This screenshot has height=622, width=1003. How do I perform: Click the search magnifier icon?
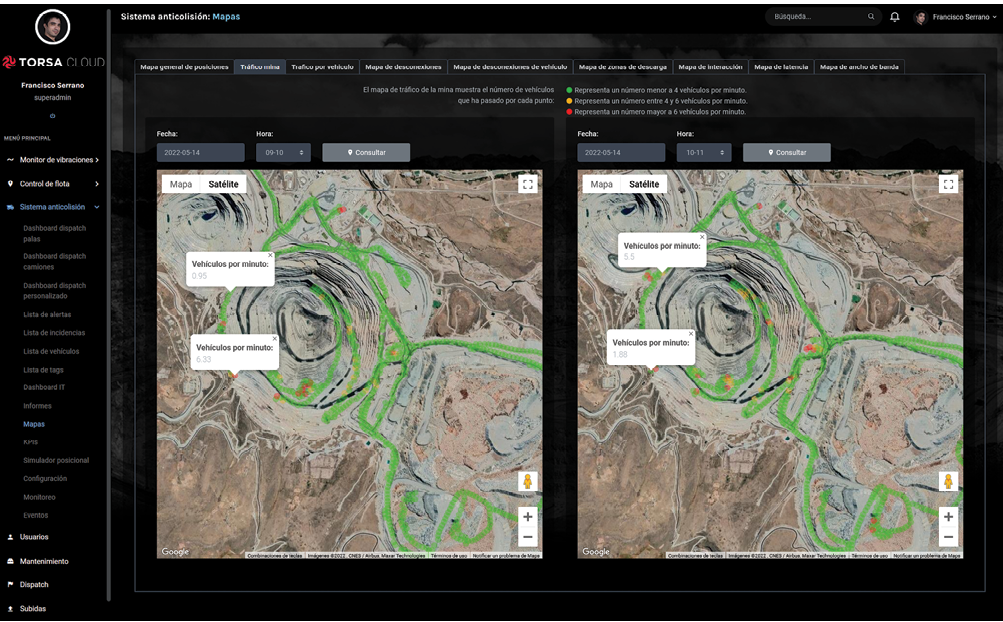coord(871,17)
